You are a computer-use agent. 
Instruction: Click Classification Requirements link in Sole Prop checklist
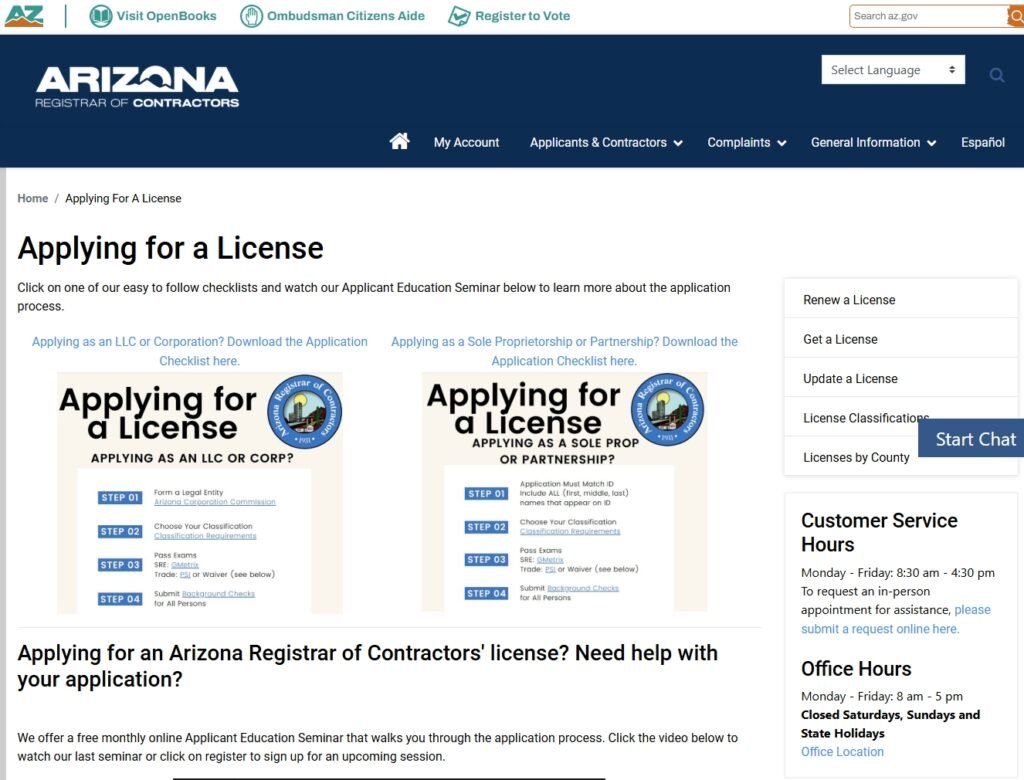coord(570,531)
